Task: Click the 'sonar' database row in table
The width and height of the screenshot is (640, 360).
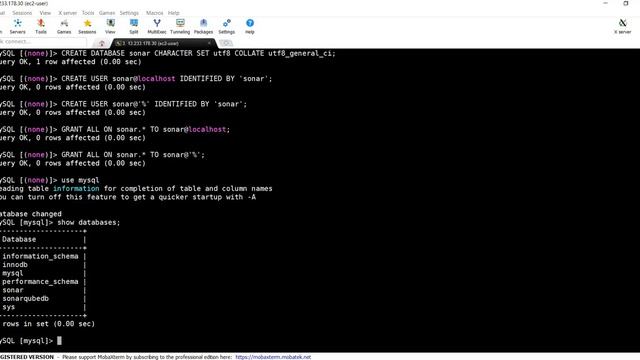Action: 13,290
